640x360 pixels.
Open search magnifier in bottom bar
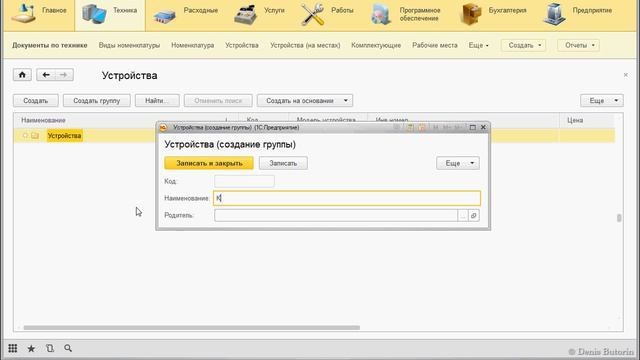(x=68, y=348)
